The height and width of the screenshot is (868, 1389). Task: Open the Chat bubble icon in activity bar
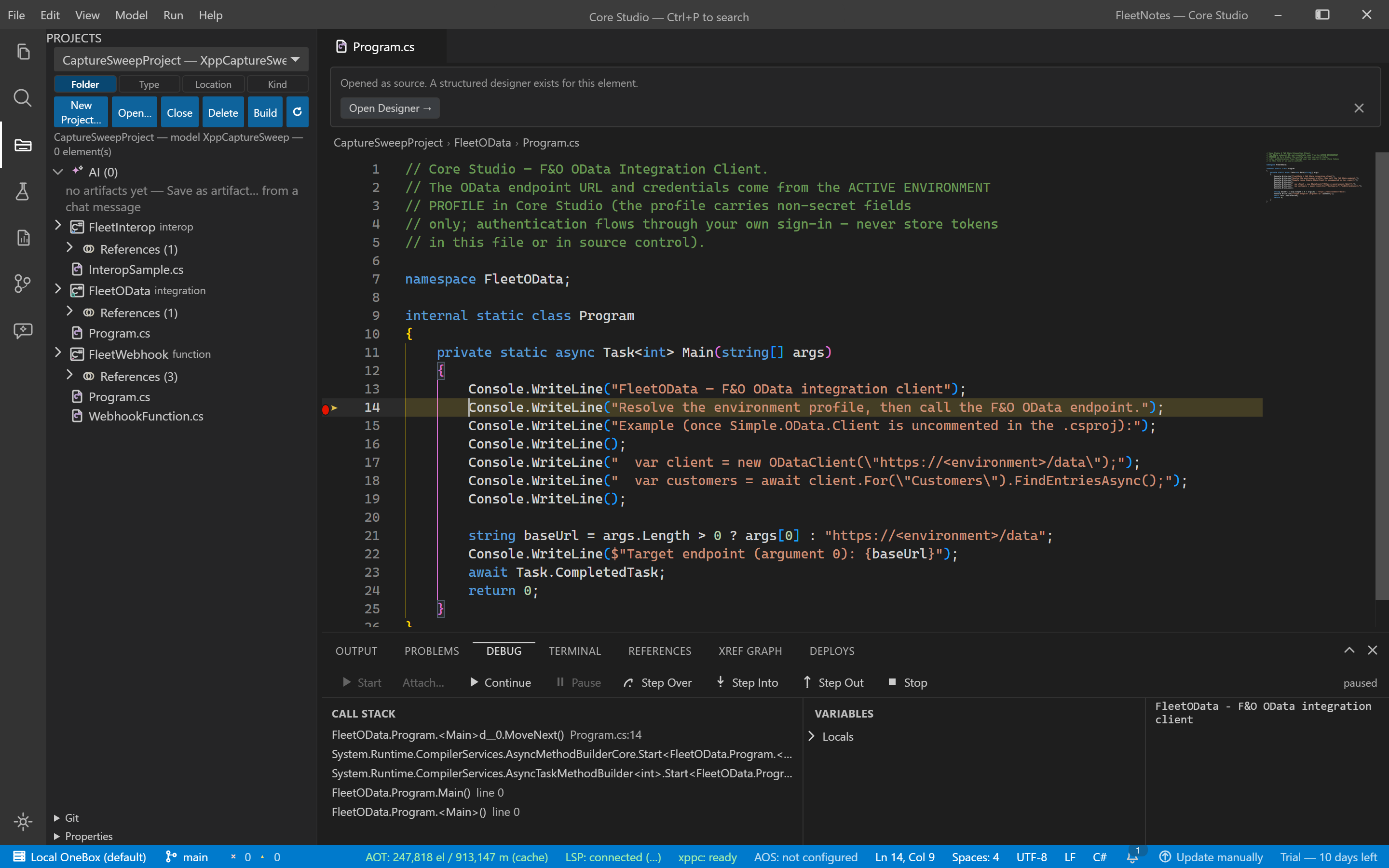click(x=23, y=330)
